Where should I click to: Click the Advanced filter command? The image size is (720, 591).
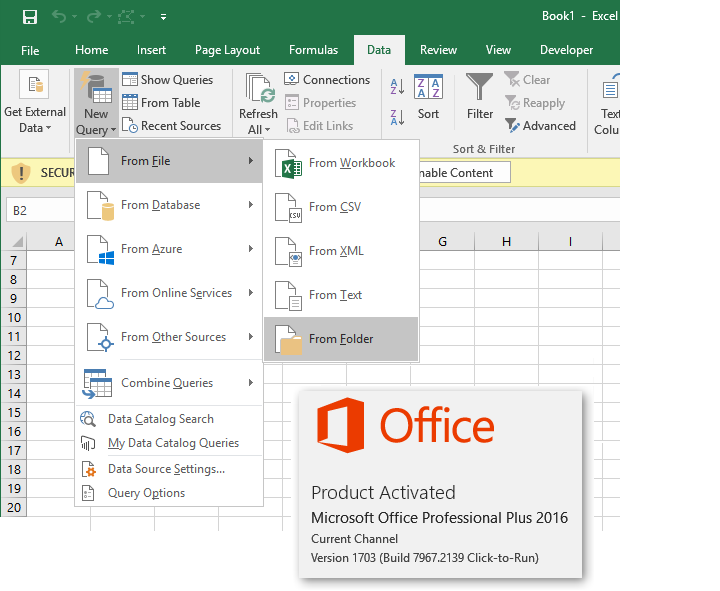point(540,125)
